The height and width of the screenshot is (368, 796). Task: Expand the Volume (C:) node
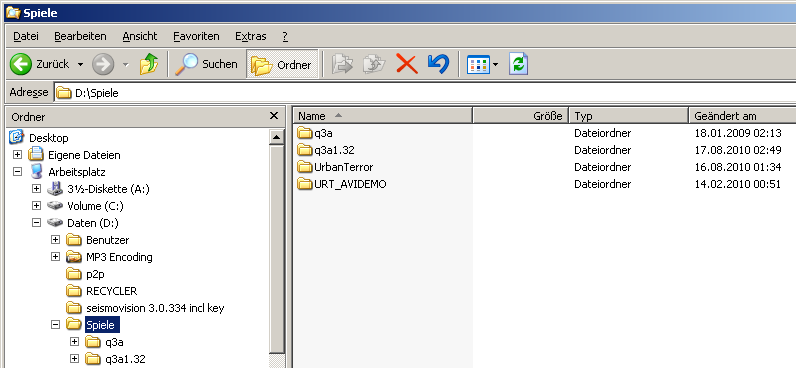click(x=37, y=206)
